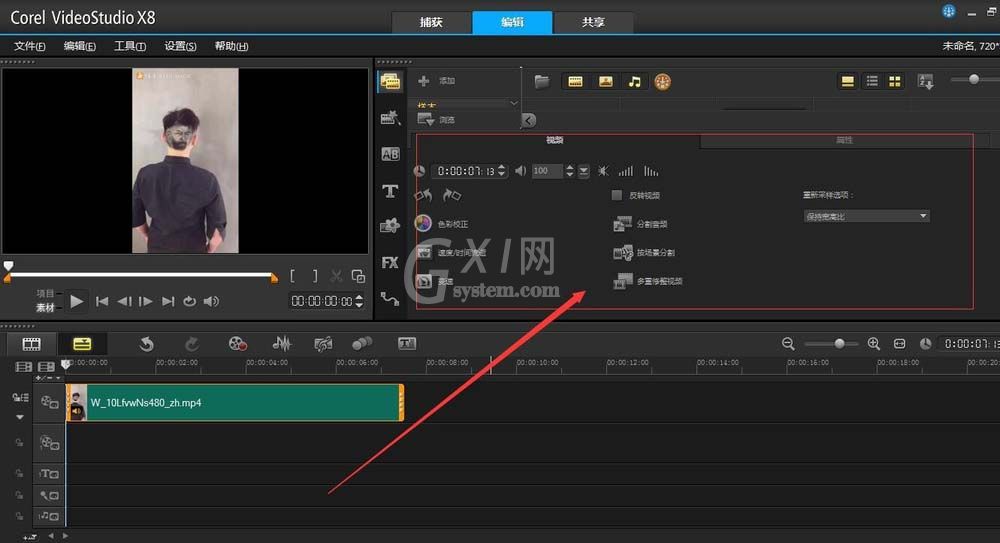The image size is (1000, 543).
Task: Sort library clips with A-Z icon
Action: pos(925,82)
